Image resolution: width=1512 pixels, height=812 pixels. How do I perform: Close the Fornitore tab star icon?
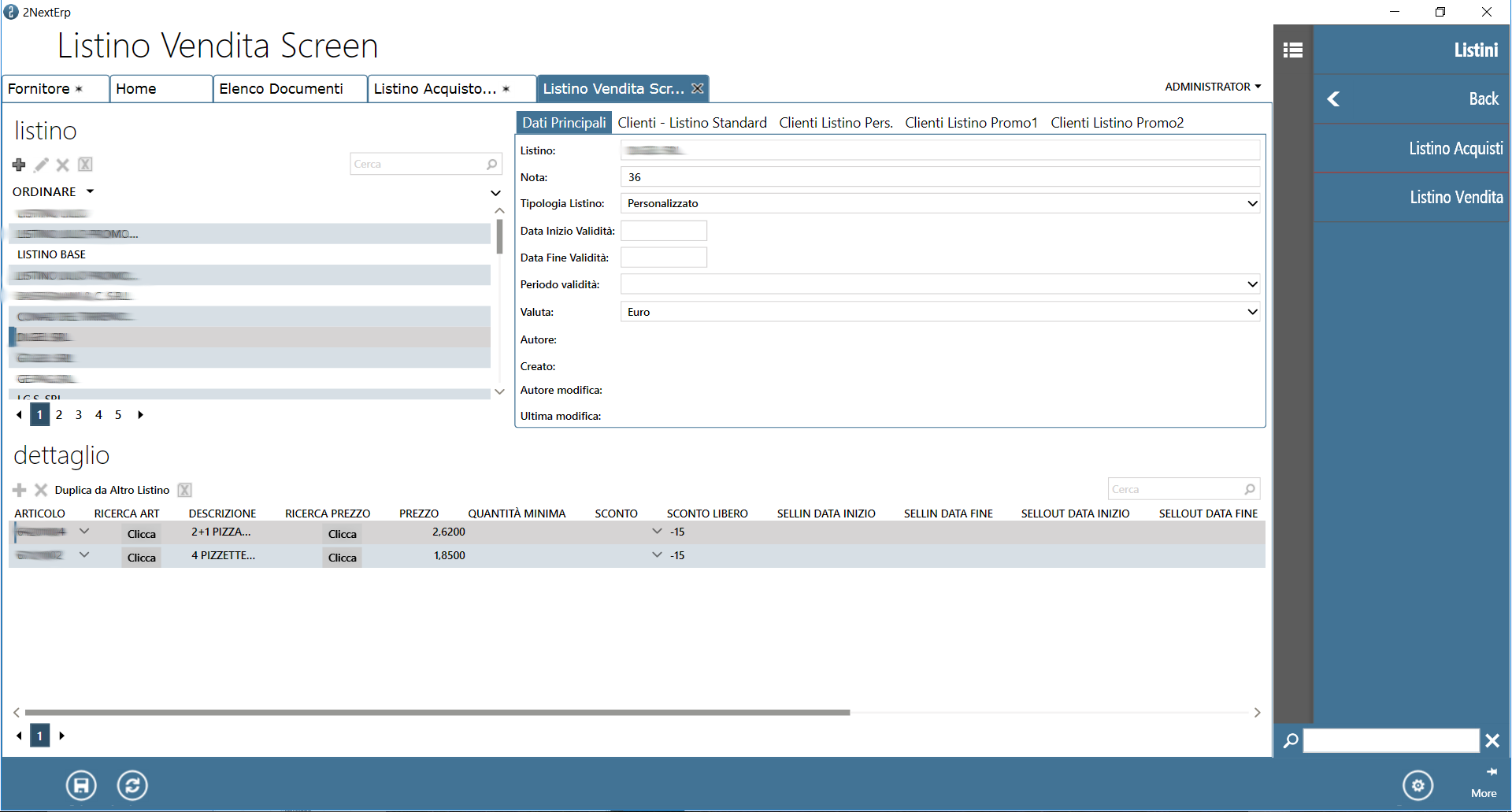tap(79, 89)
